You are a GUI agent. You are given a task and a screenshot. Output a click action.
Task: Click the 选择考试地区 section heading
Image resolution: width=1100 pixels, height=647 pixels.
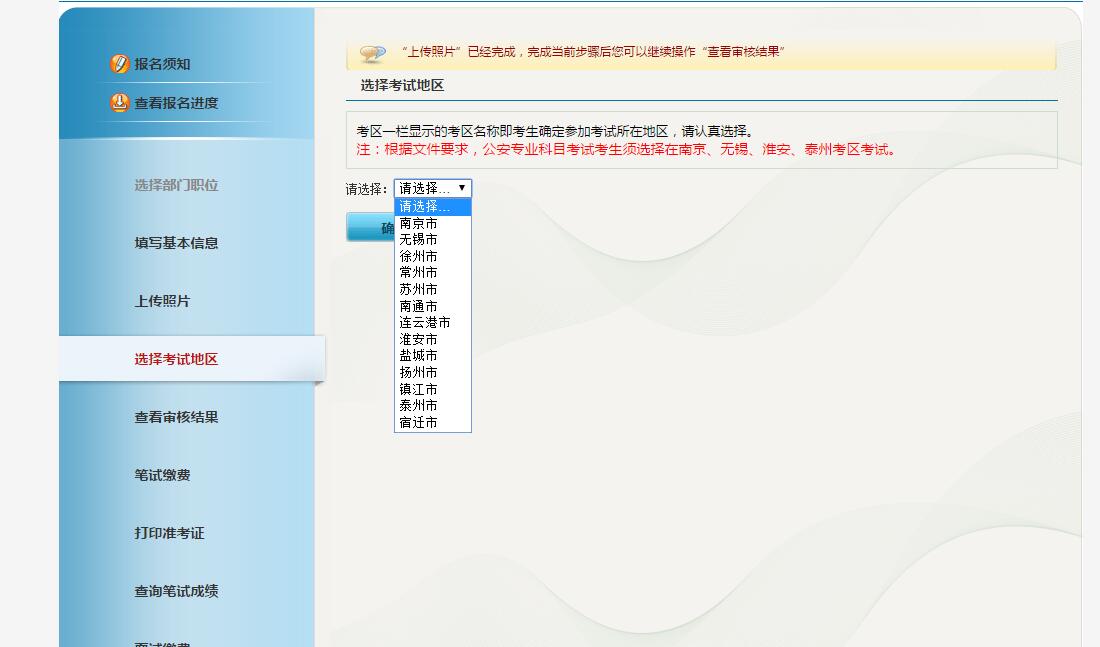[402, 86]
